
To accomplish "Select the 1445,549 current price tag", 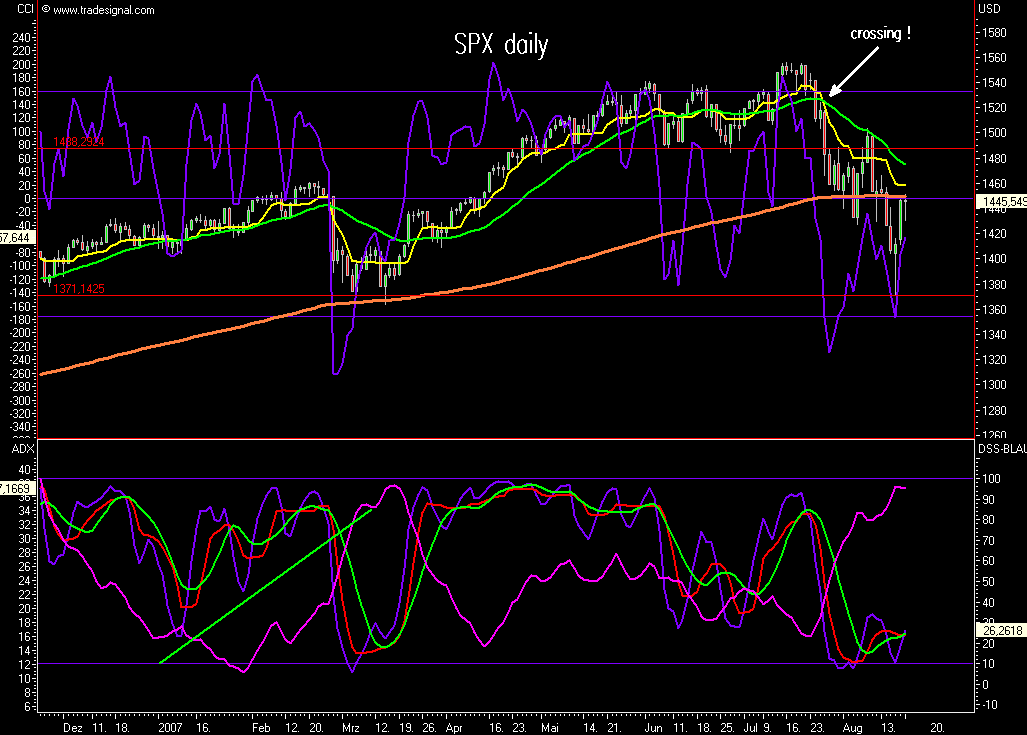I will [x=1002, y=201].
